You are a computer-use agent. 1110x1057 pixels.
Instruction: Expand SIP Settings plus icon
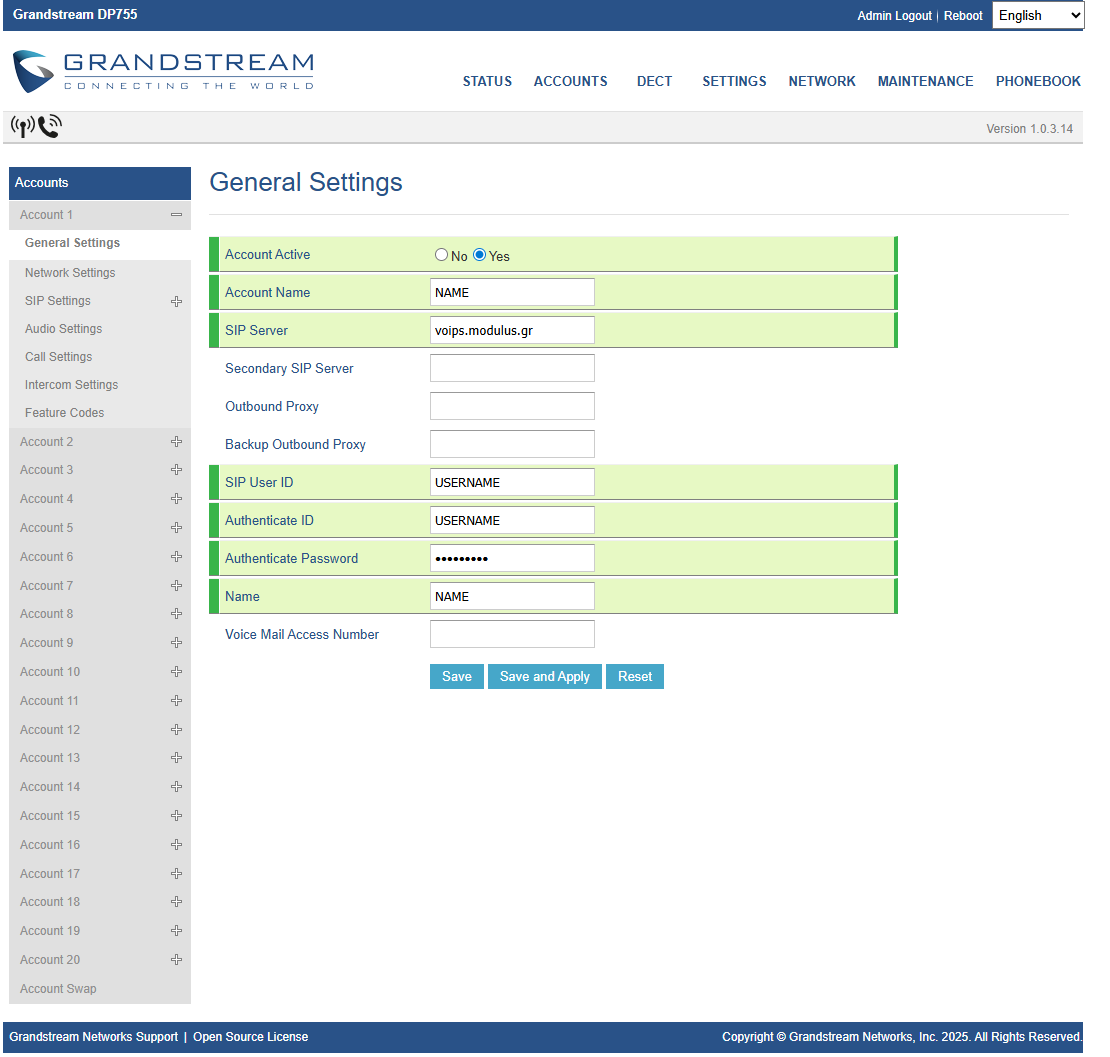176,301
